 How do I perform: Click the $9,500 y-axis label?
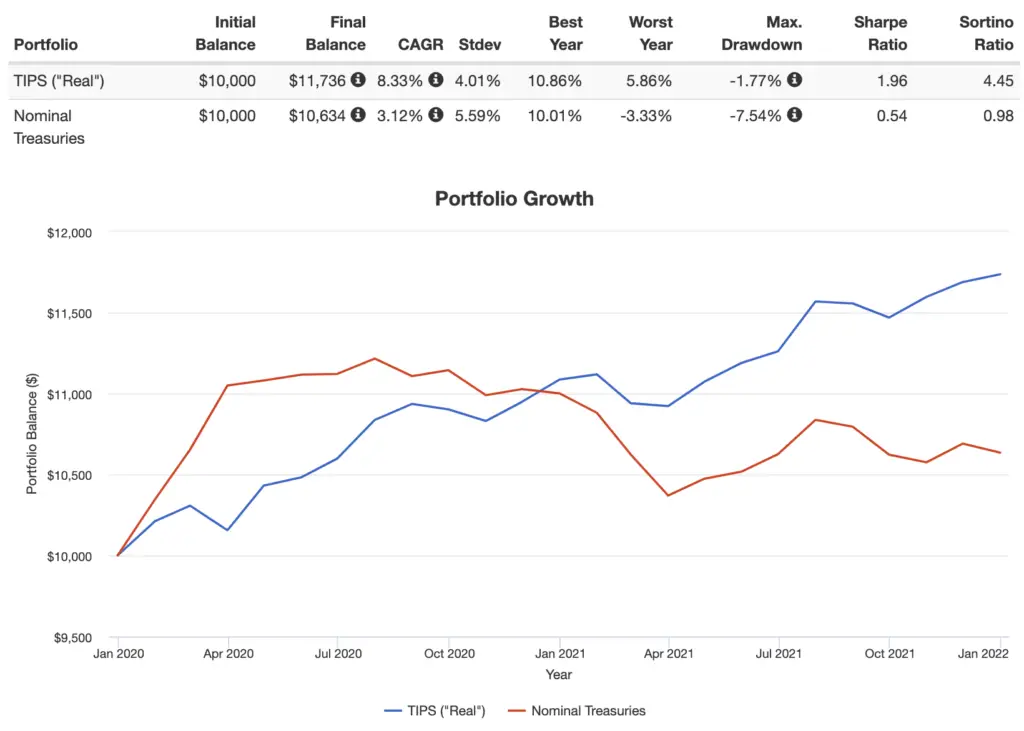[x=72, y=638]
